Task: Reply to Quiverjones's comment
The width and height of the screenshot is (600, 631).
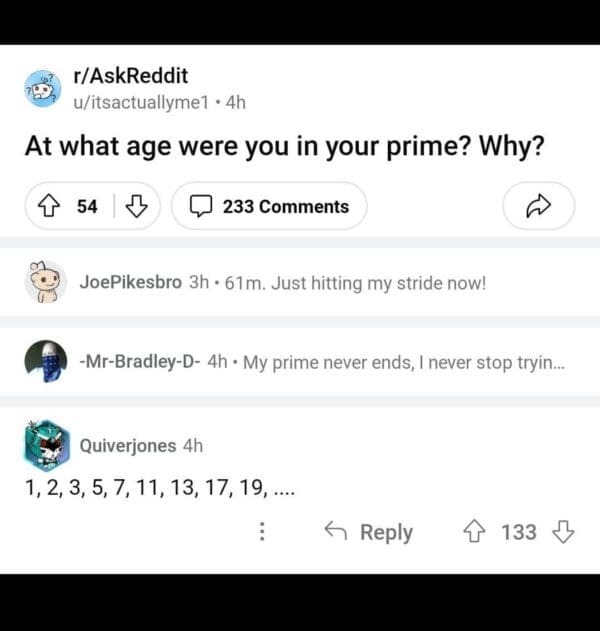Action: pyautogui.click(x=369, y=532)
